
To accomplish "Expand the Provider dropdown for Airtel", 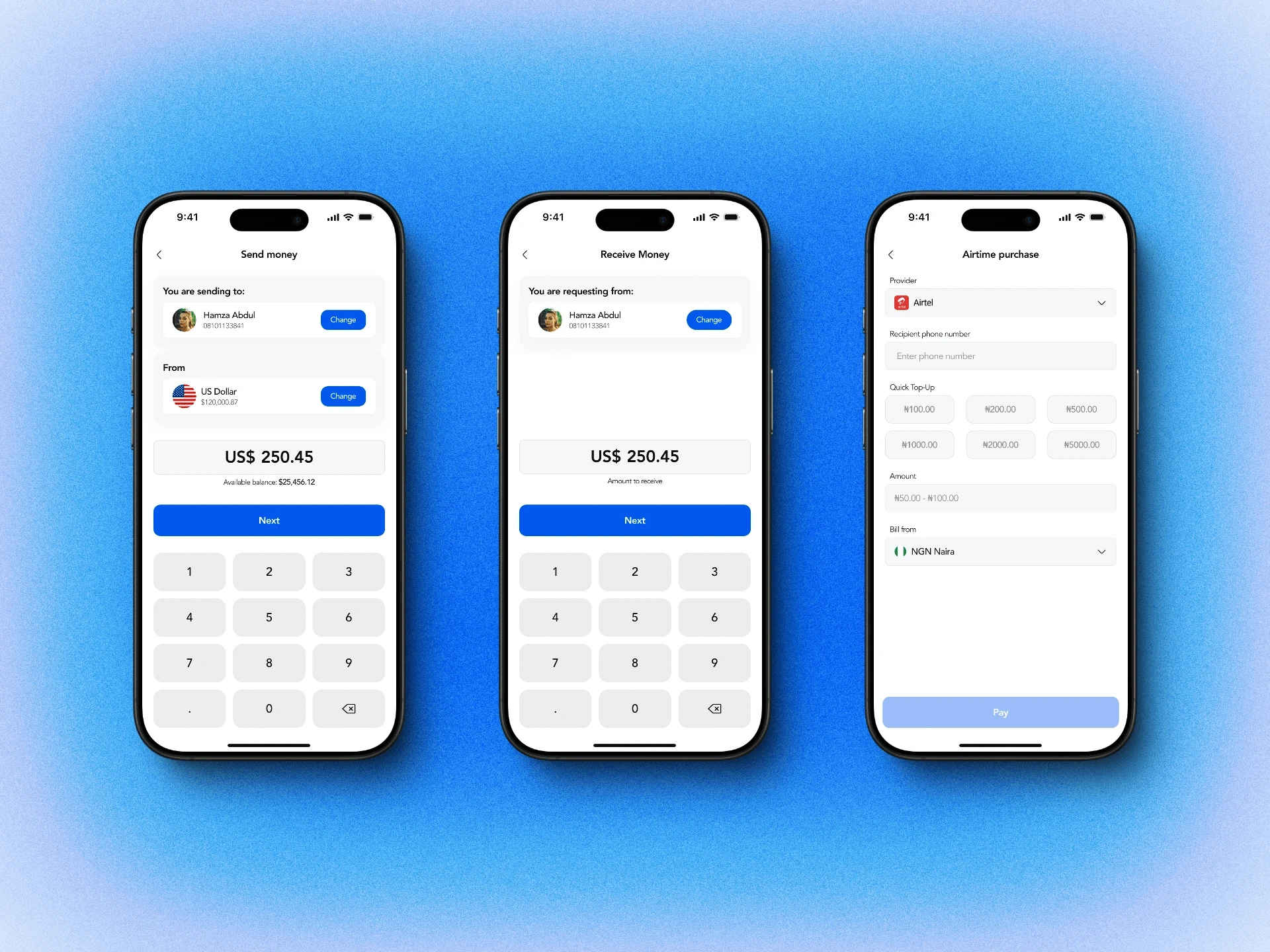I will [1100, 303].
